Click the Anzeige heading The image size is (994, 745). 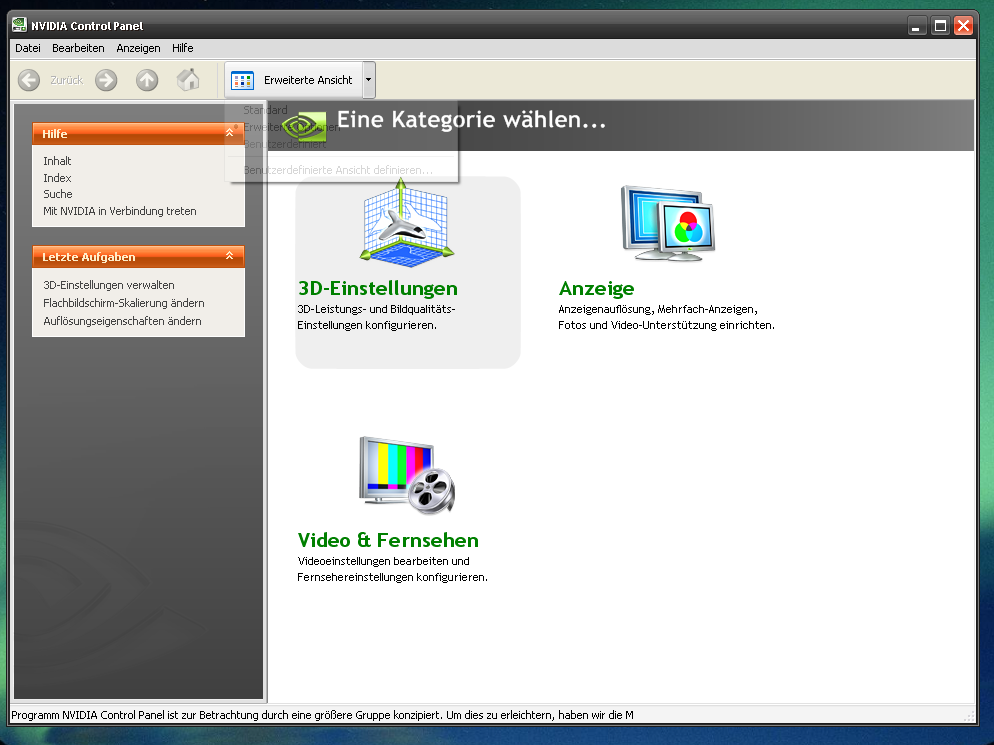coord(597,288)
